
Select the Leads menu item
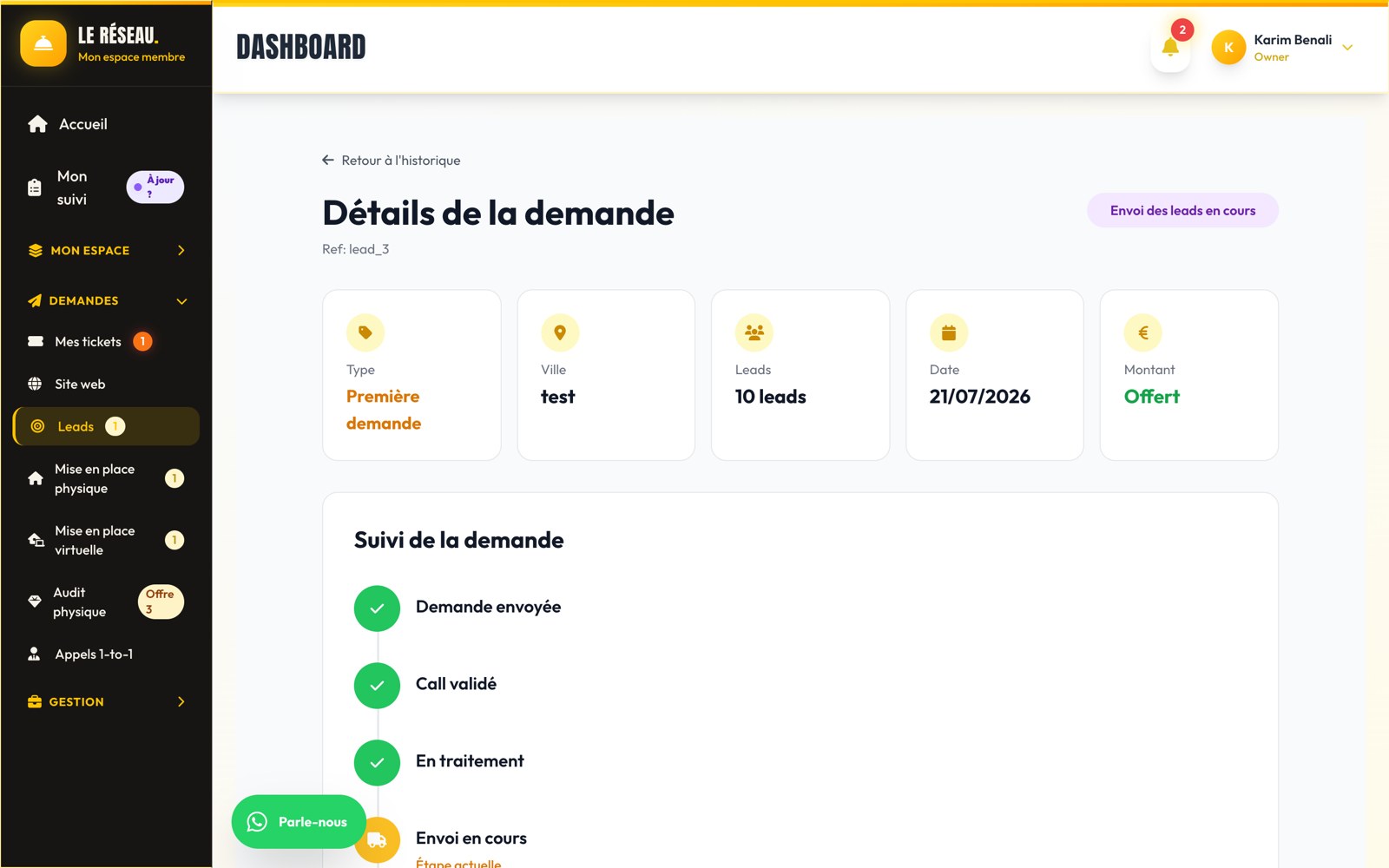(x=106, y=426)
